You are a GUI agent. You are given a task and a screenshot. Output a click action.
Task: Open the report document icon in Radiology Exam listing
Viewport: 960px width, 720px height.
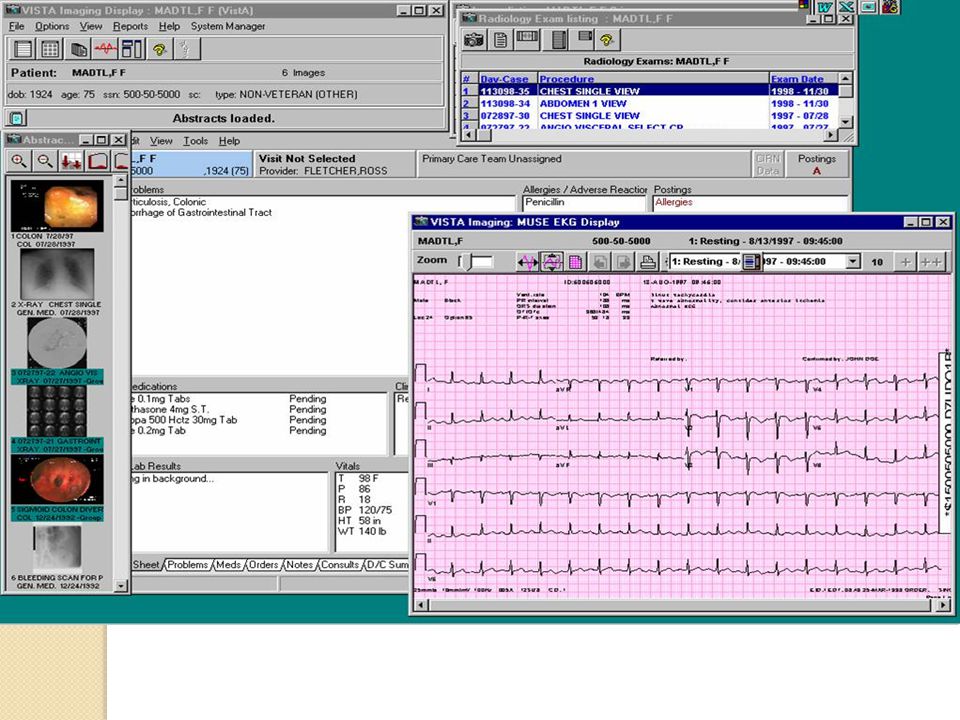click(x=500, y=40)
